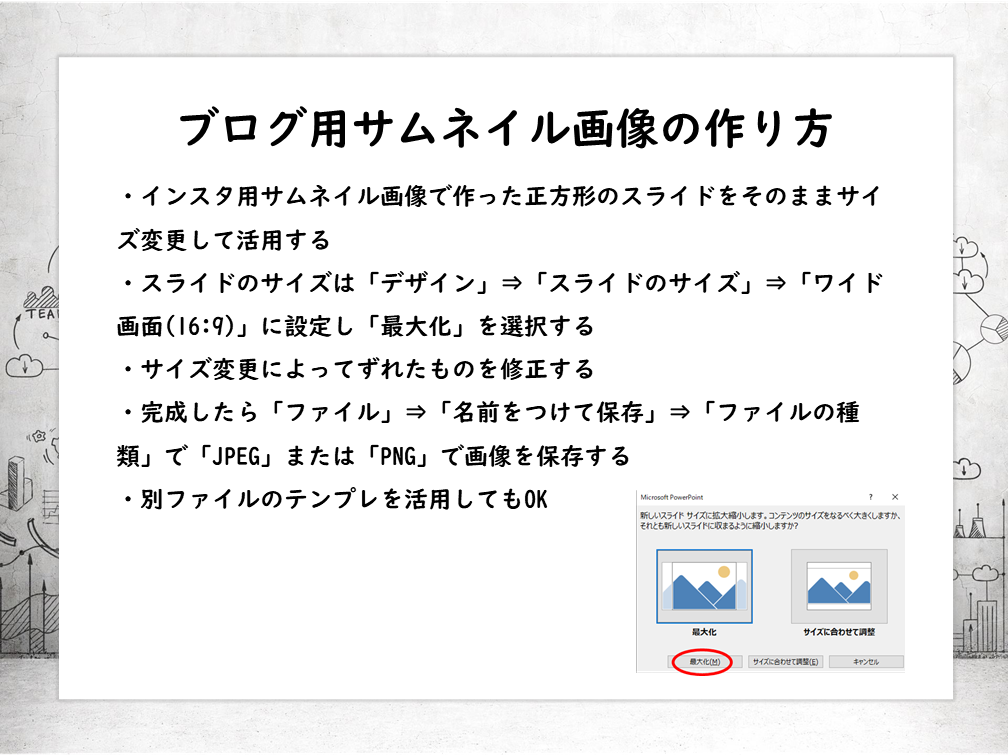
Task: Click the bold サイズに合わせて調整 label under the preview
Action: point(838,633)
